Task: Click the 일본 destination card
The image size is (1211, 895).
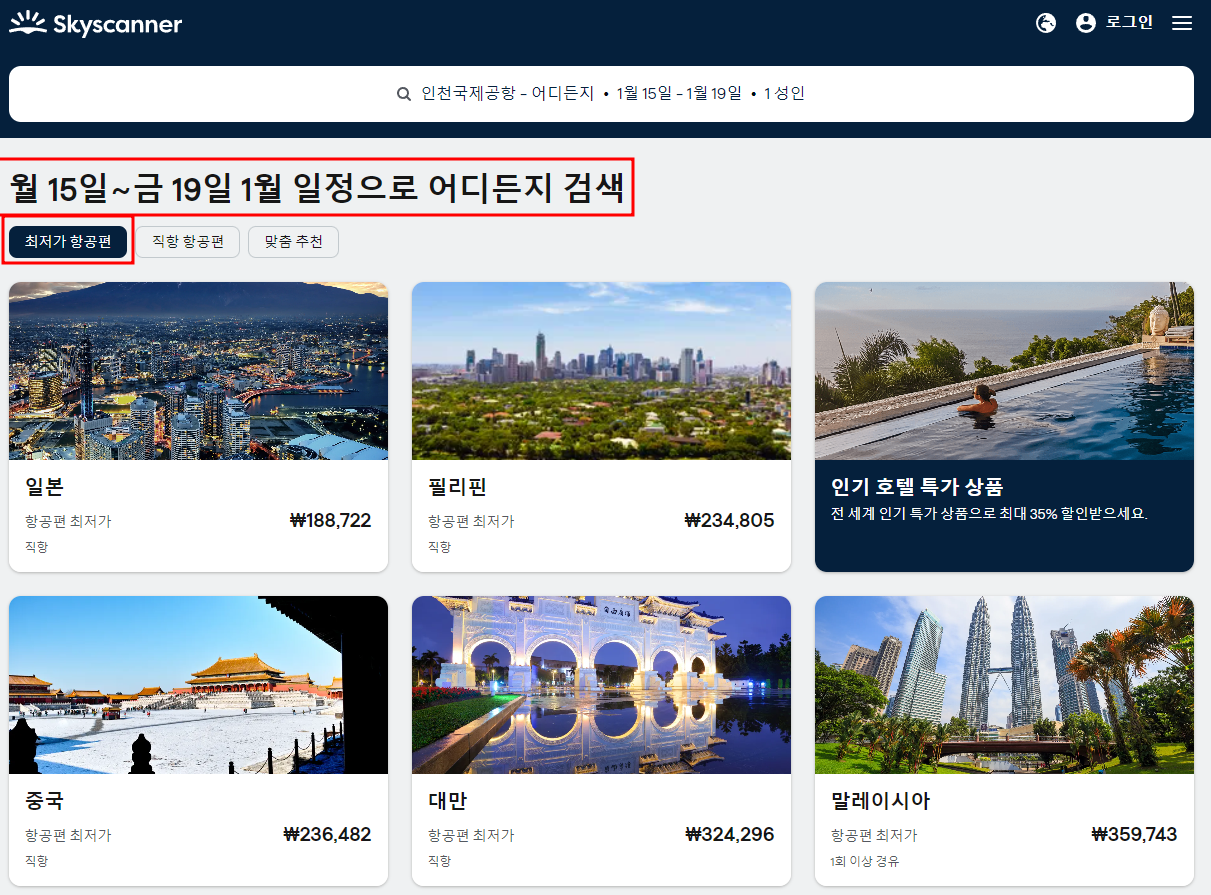Action: [x=198, y=425]
